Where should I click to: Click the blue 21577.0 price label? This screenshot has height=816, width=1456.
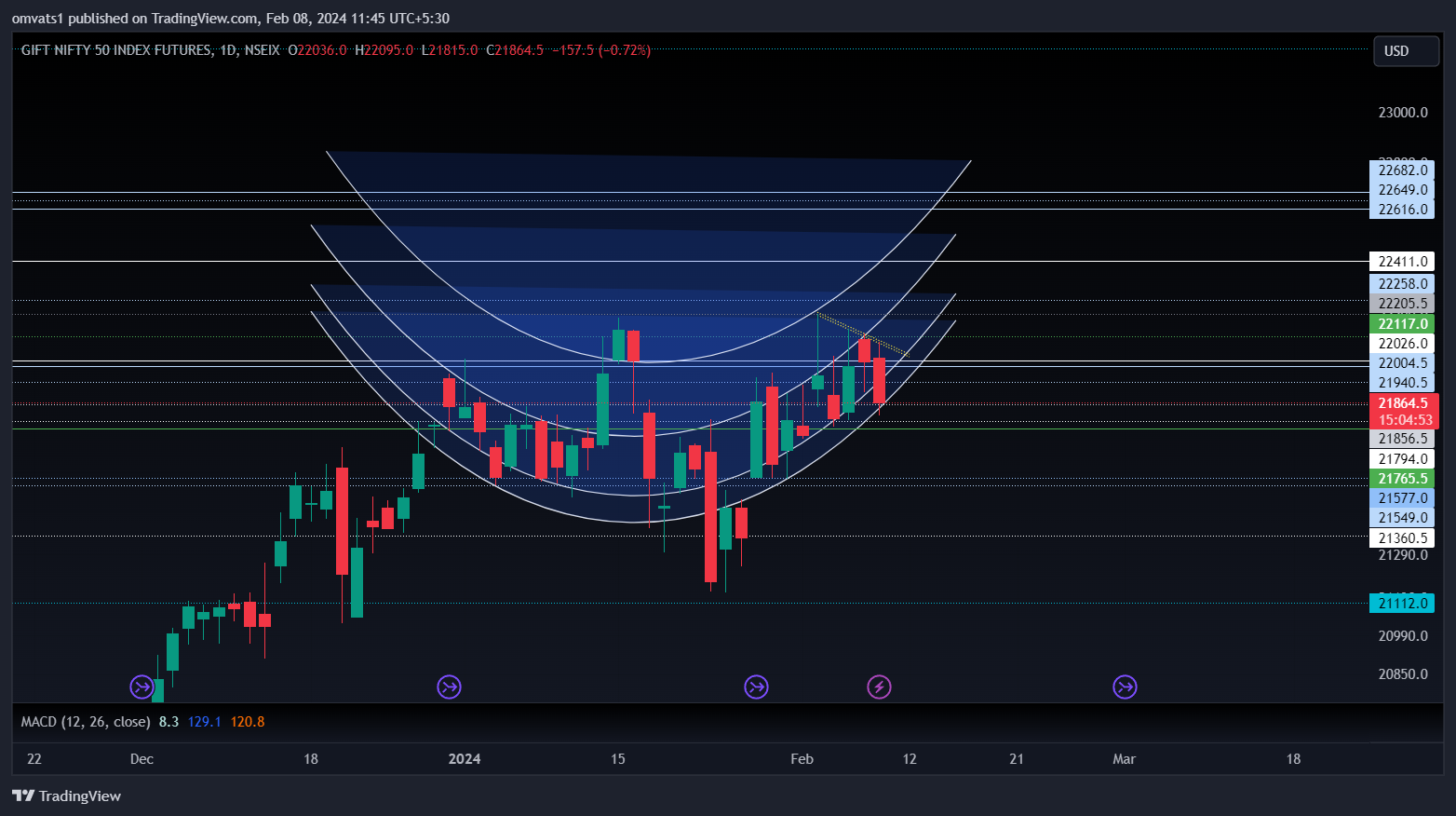pos(1402,498)
